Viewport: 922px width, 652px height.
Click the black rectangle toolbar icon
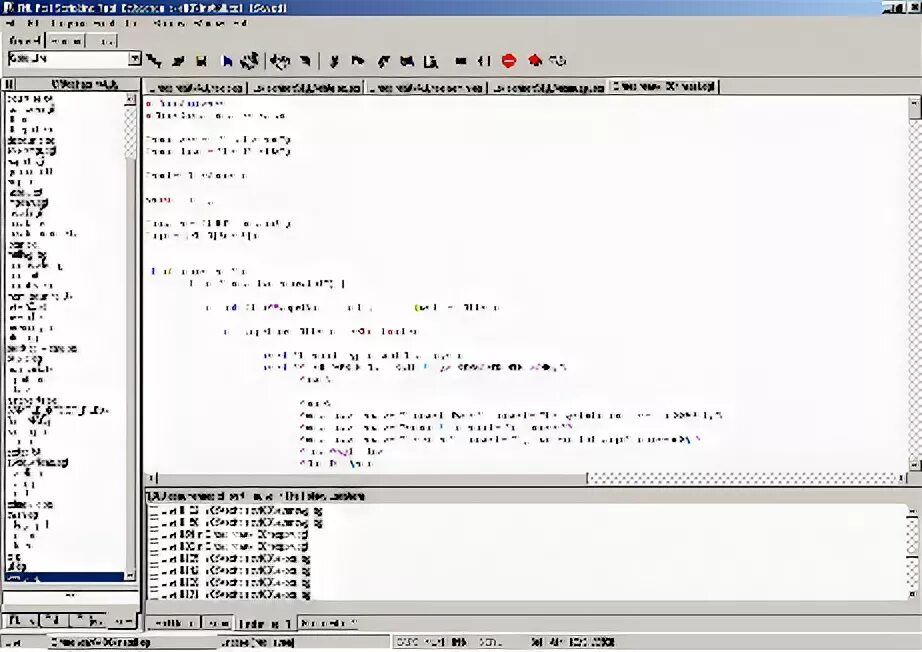point(461,61)
